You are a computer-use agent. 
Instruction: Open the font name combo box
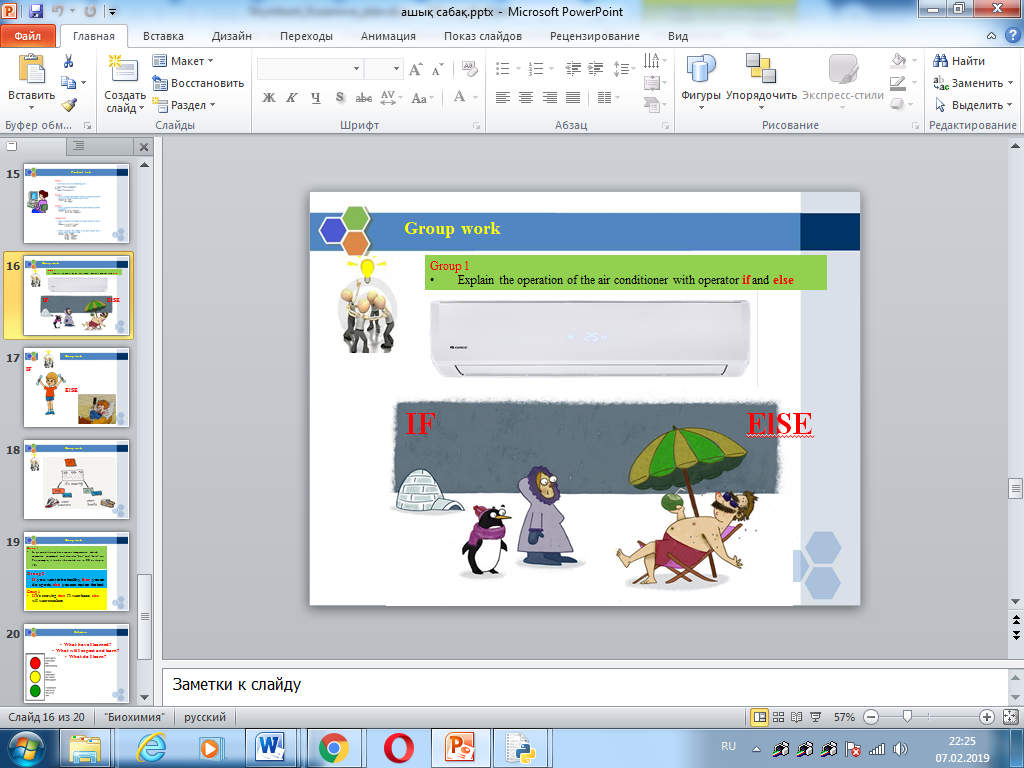pyautogui.click(x=310, y=68)
